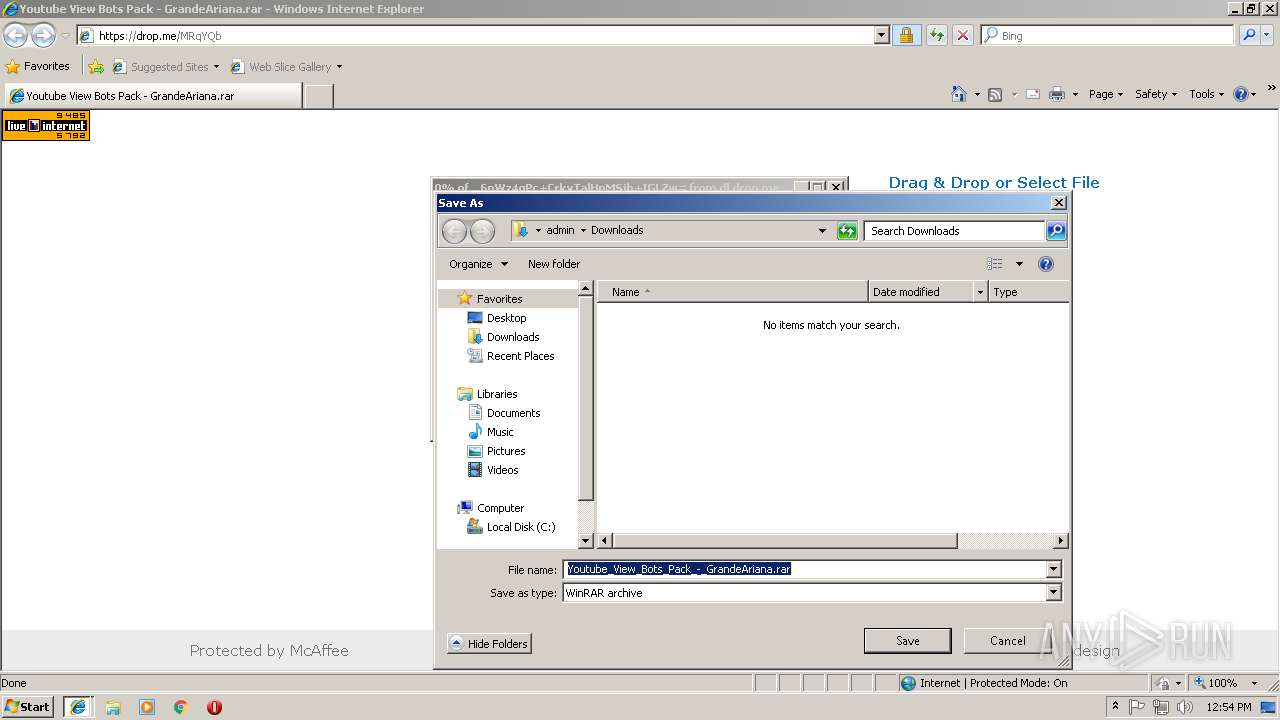Click the Save As dialog forward arrow
This screenshot has width=1280, height=720.
click(482, 231)
